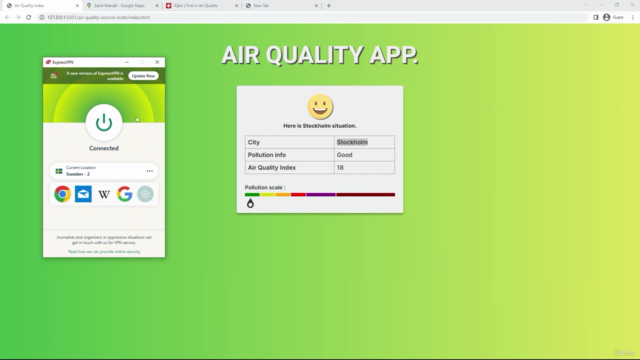Click the Pollution info label cell

pos(289,155)
